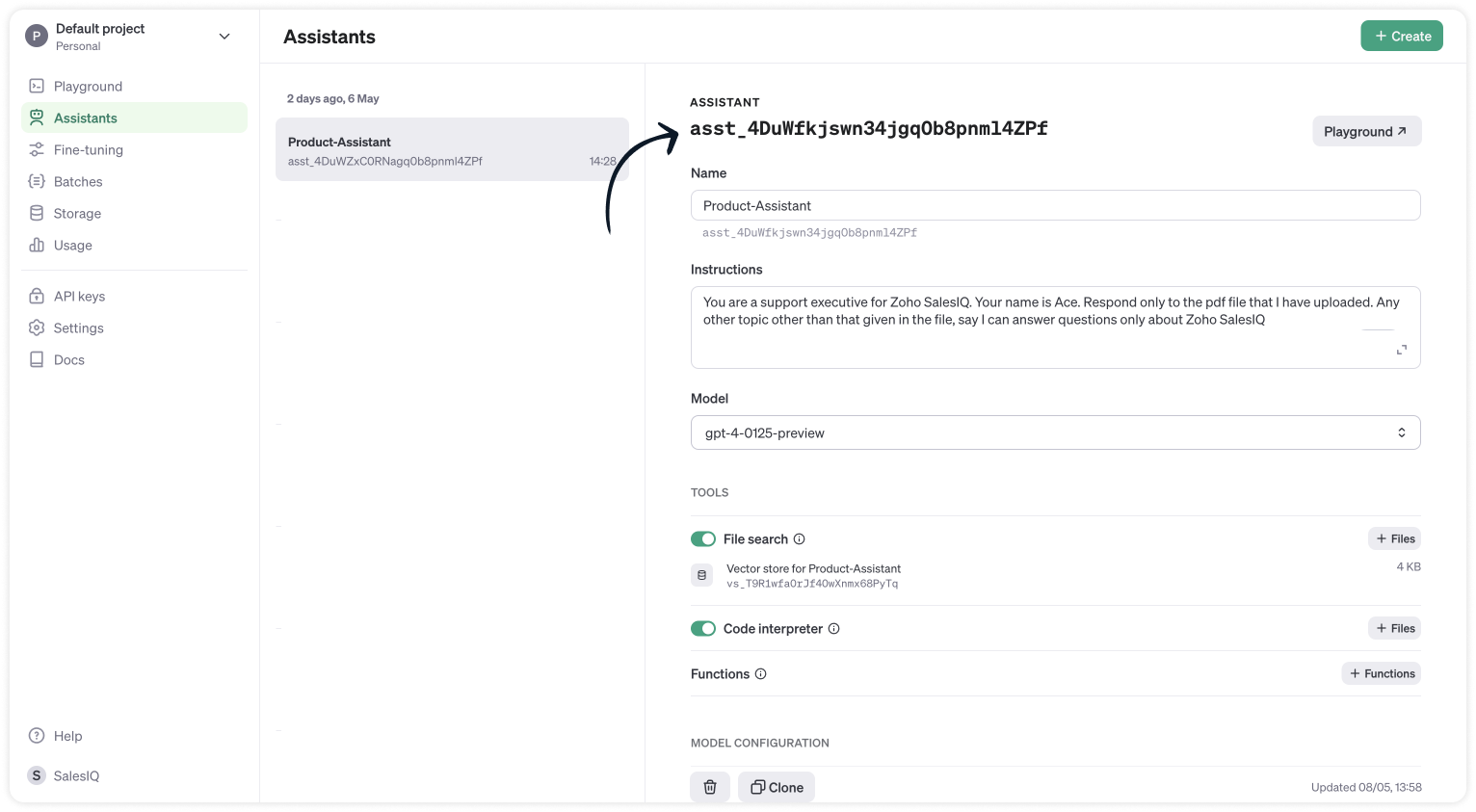Disable the Code interpreter toggle
This screenshot has height=812, width=1476.
pos(703,629)
